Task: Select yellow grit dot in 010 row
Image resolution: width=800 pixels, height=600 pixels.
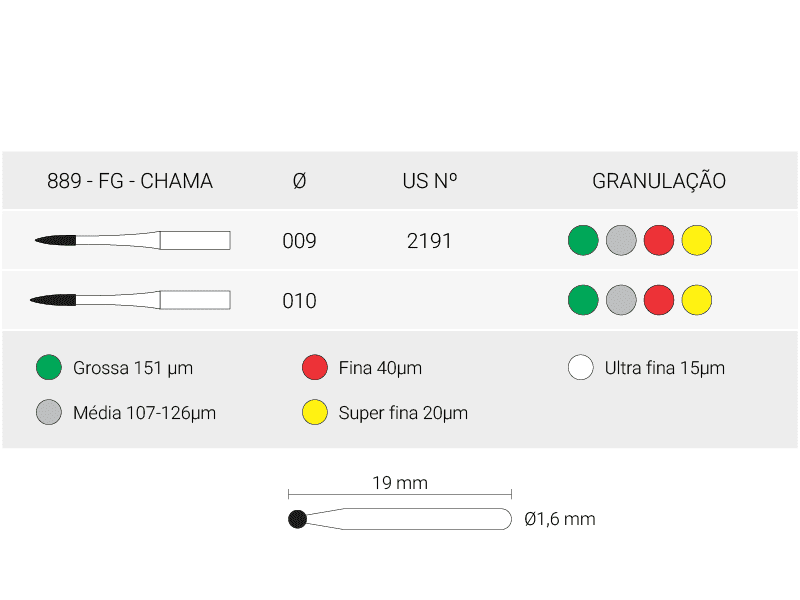Action: pyautogui.click(x=696, y=300)
